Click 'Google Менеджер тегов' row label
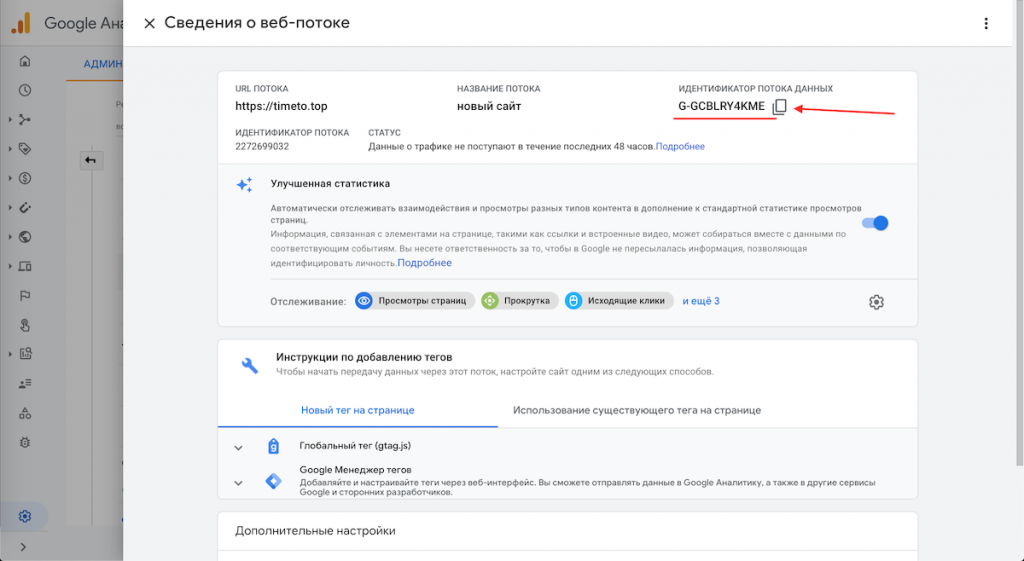 355,470
